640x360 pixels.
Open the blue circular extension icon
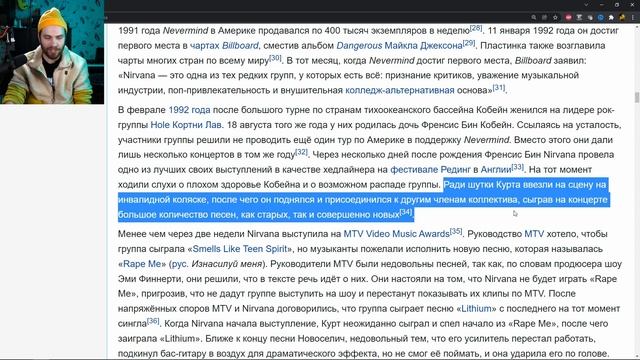pyautogui.click(x=600, y=17)
